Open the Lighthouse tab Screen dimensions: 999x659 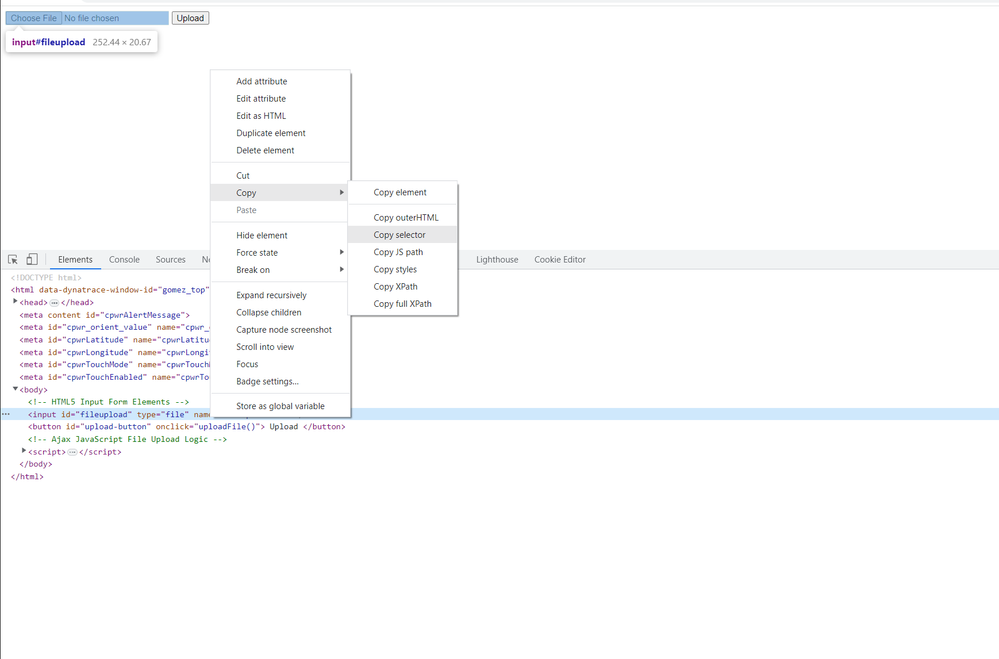tap(497, 260)
